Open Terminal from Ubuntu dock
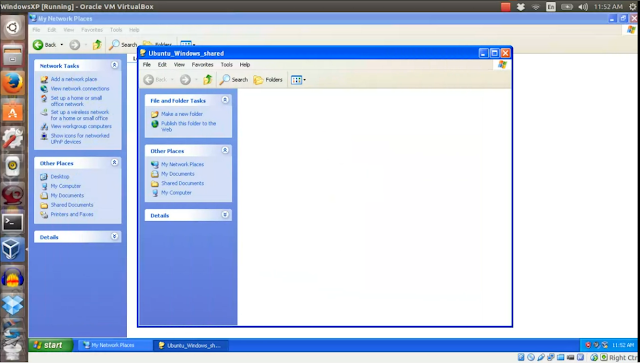This screenshot has width=640, height=363. click(13, 223)
